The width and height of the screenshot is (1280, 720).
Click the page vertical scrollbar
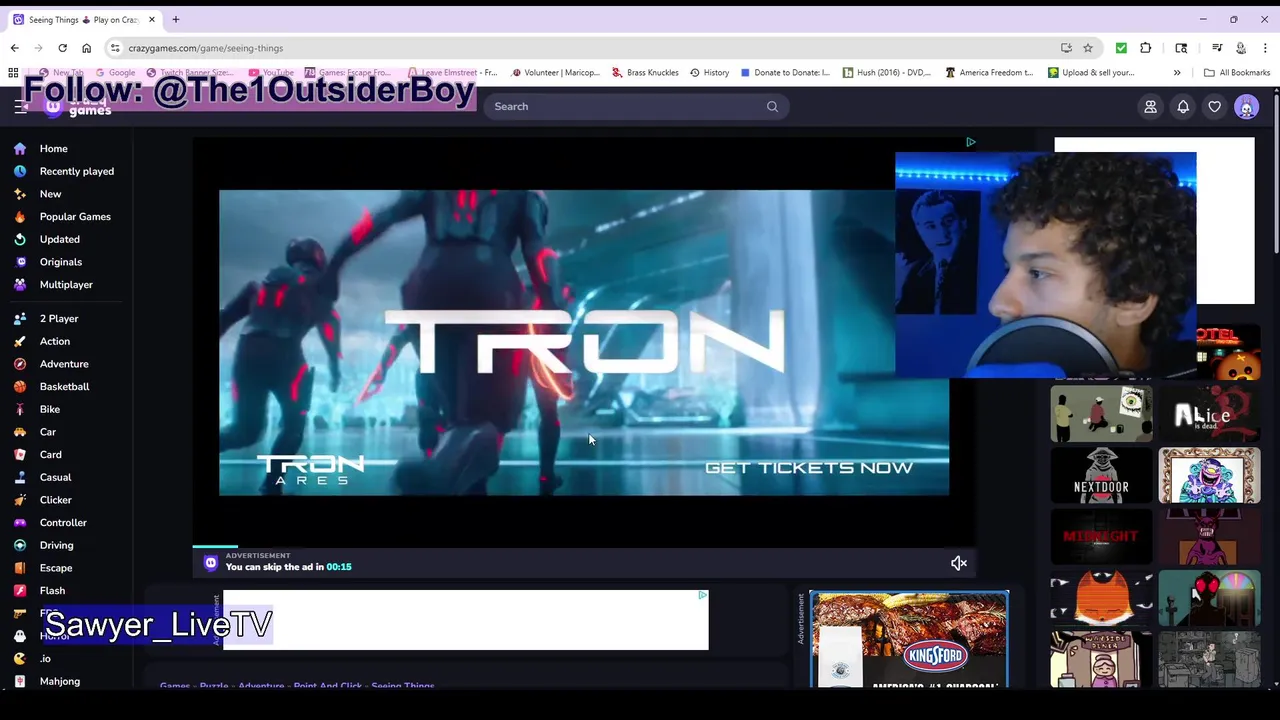[1274, 170]
